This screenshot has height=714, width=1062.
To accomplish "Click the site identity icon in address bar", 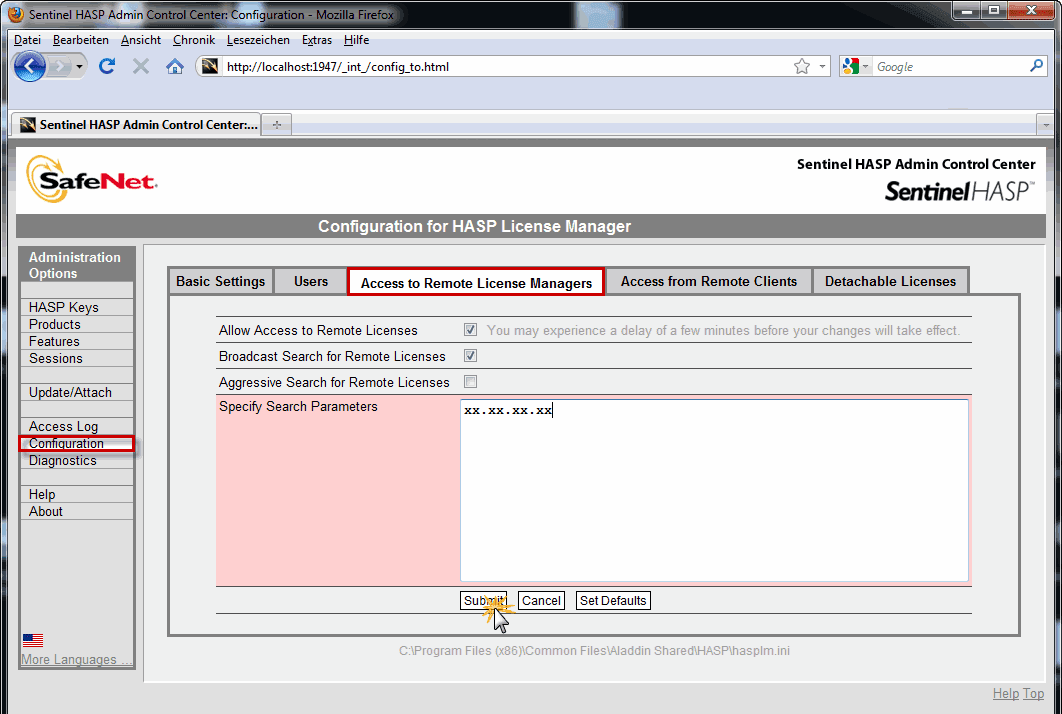I will click(209, 66).
